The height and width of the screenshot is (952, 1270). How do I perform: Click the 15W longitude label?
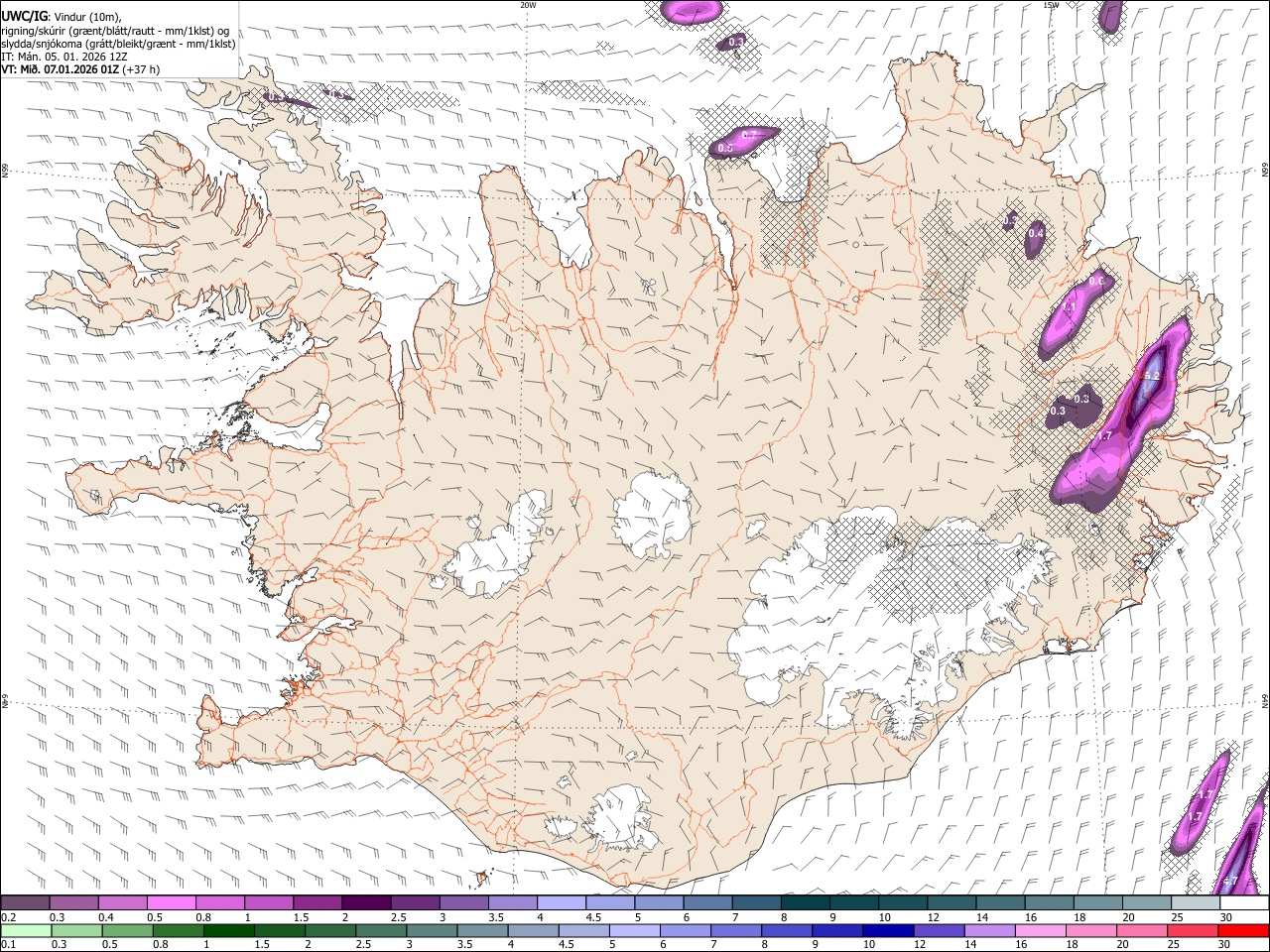point(1051,5)
